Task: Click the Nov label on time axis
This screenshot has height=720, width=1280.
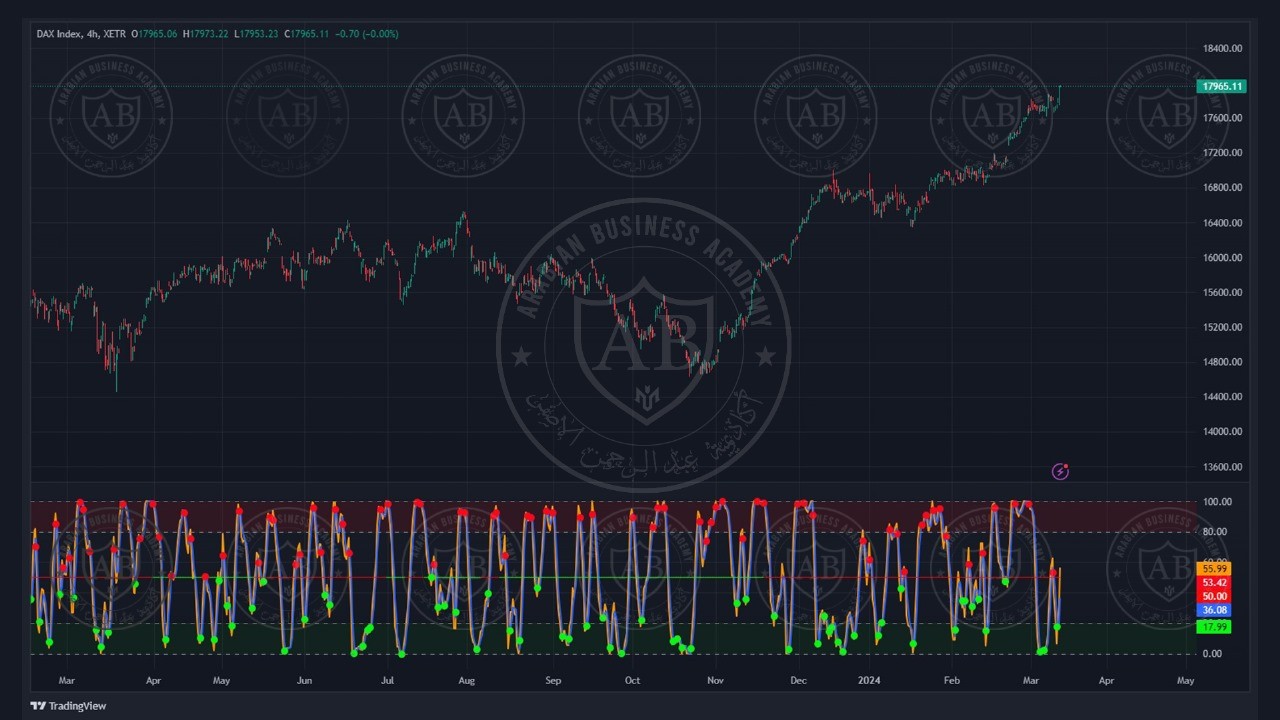Action: coord(715,681)
